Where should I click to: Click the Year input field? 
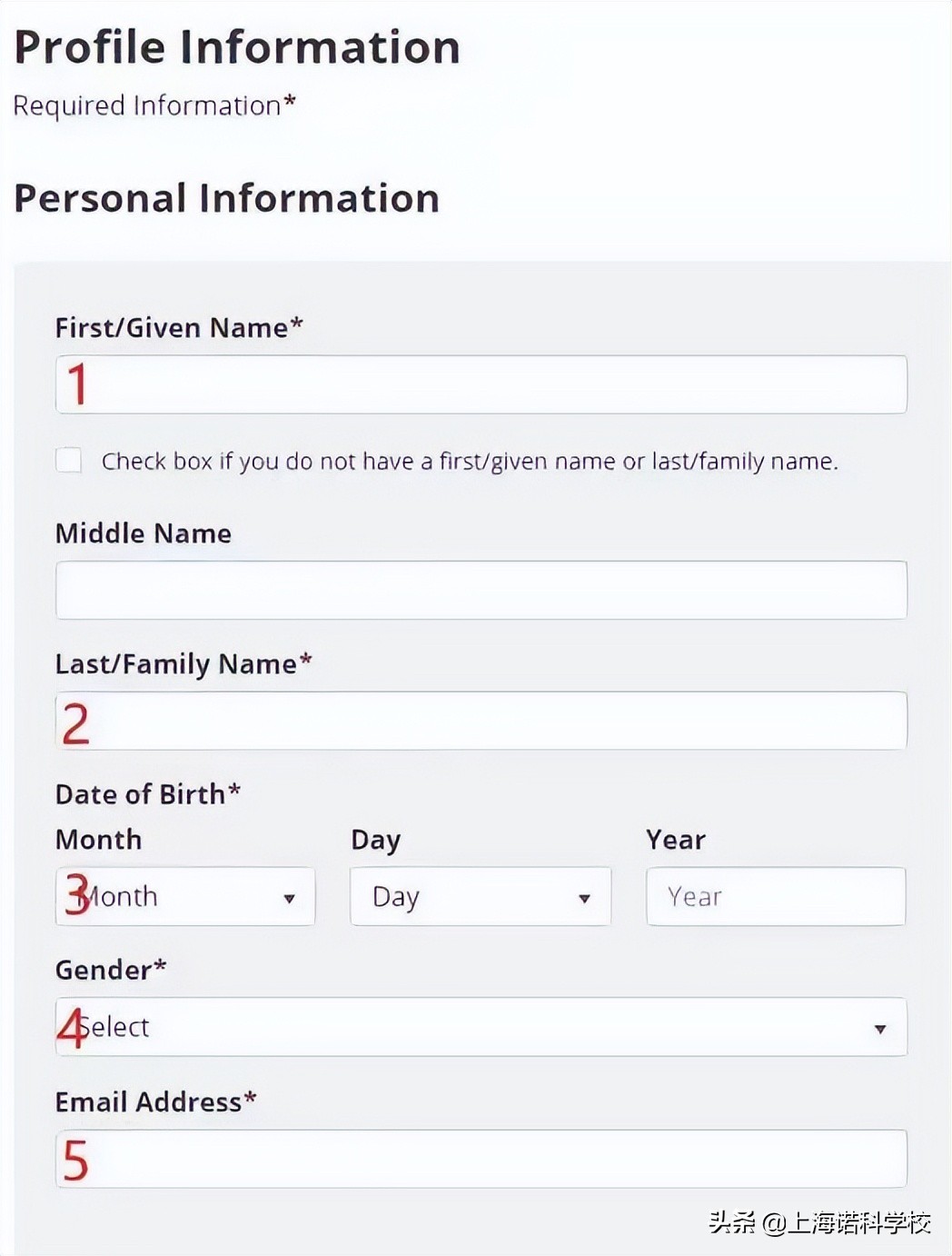[776, 897]
